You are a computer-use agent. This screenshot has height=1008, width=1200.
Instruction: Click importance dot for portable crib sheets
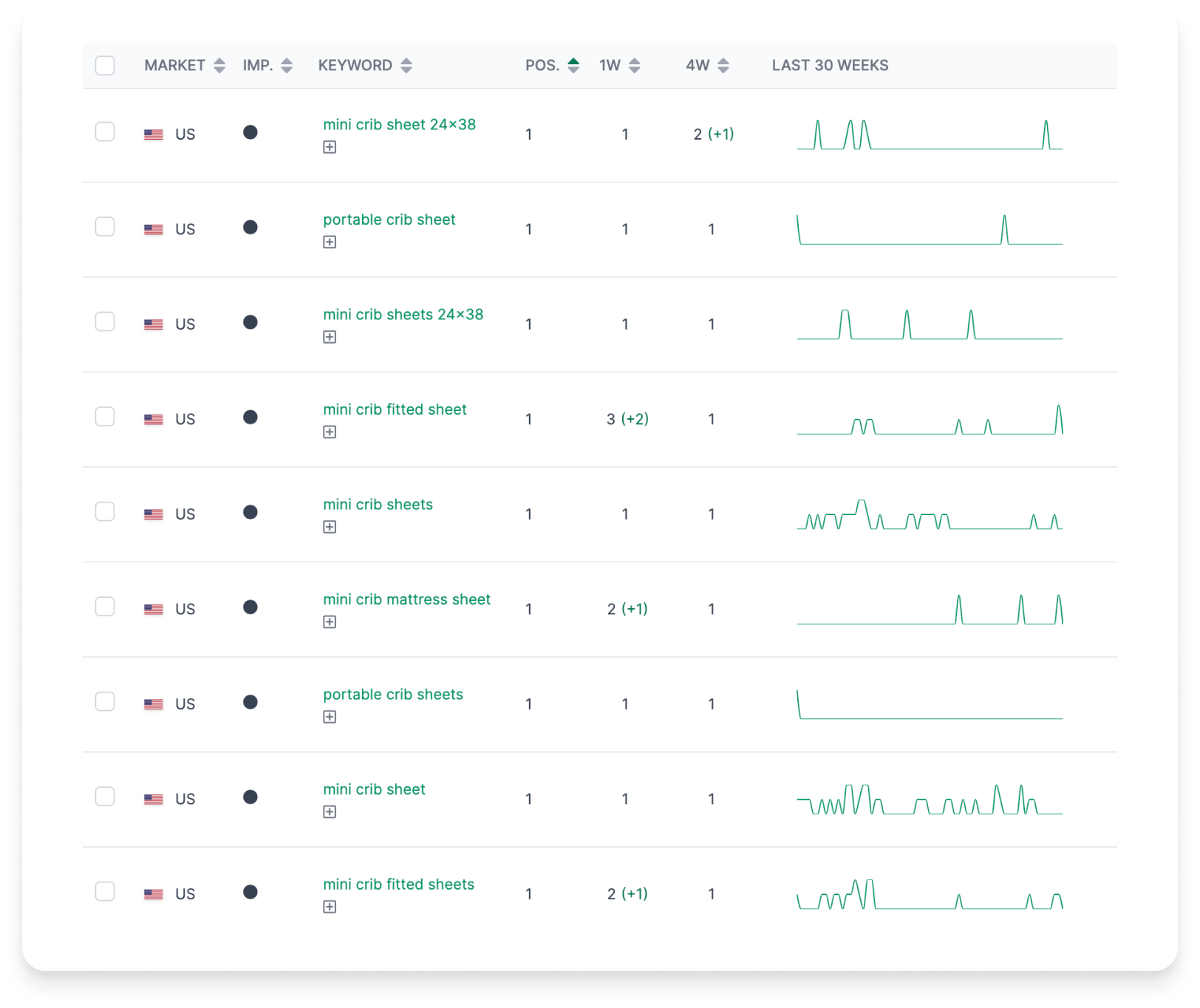pyautogui.click(x=250, y=702)
